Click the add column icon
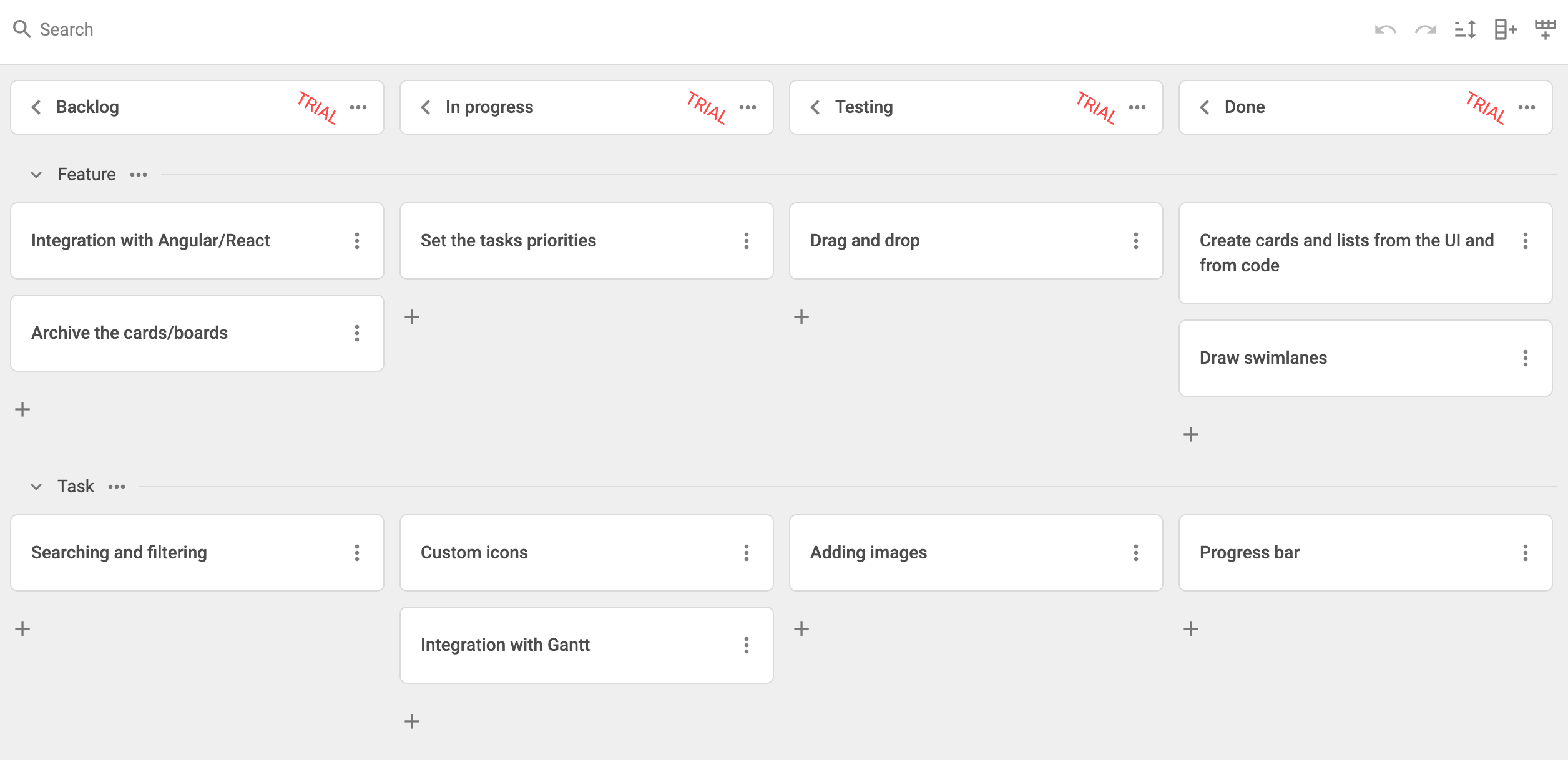1568x760 pixels. point(1505,29)
